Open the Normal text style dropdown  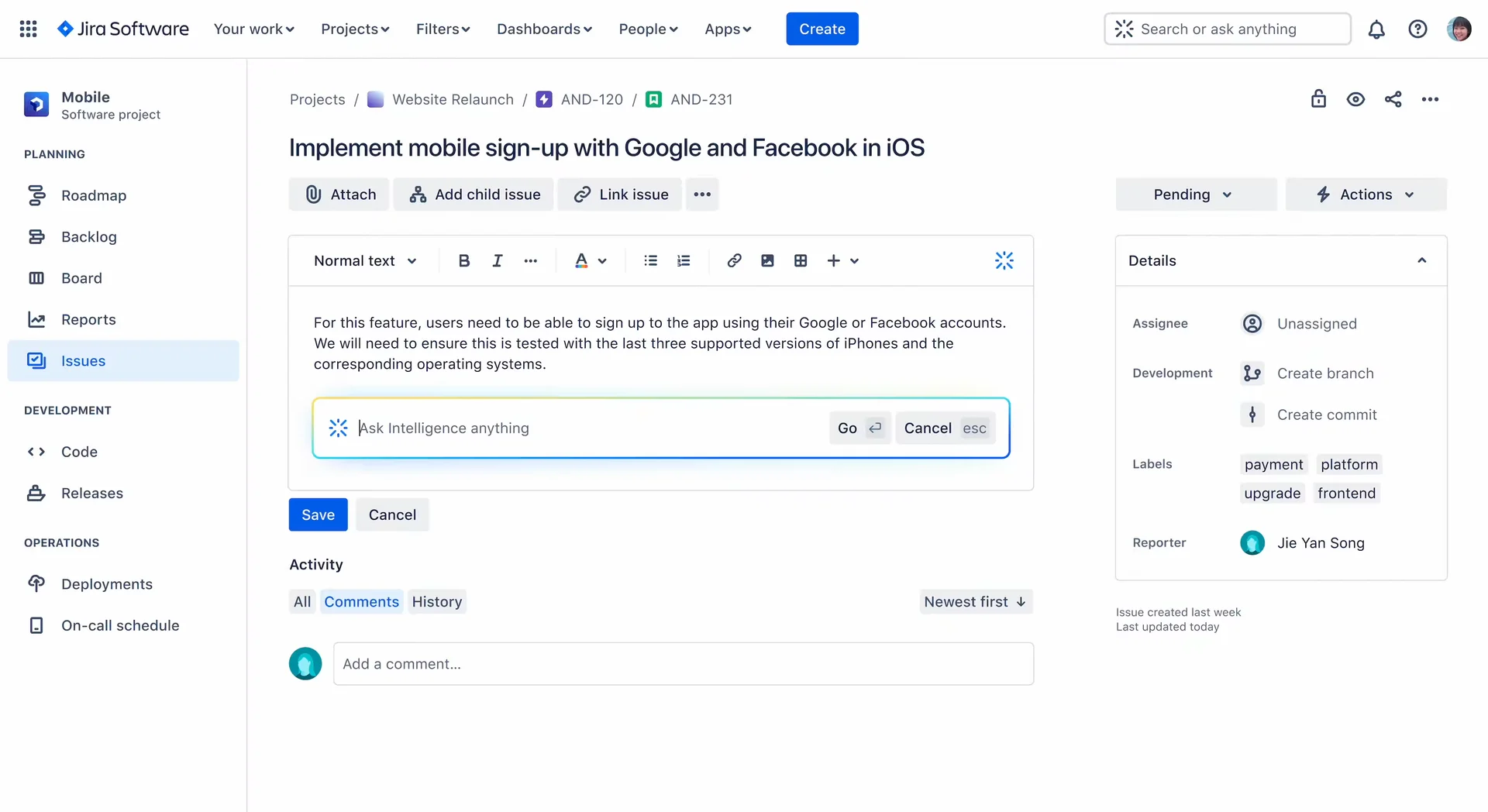point(365,261)
